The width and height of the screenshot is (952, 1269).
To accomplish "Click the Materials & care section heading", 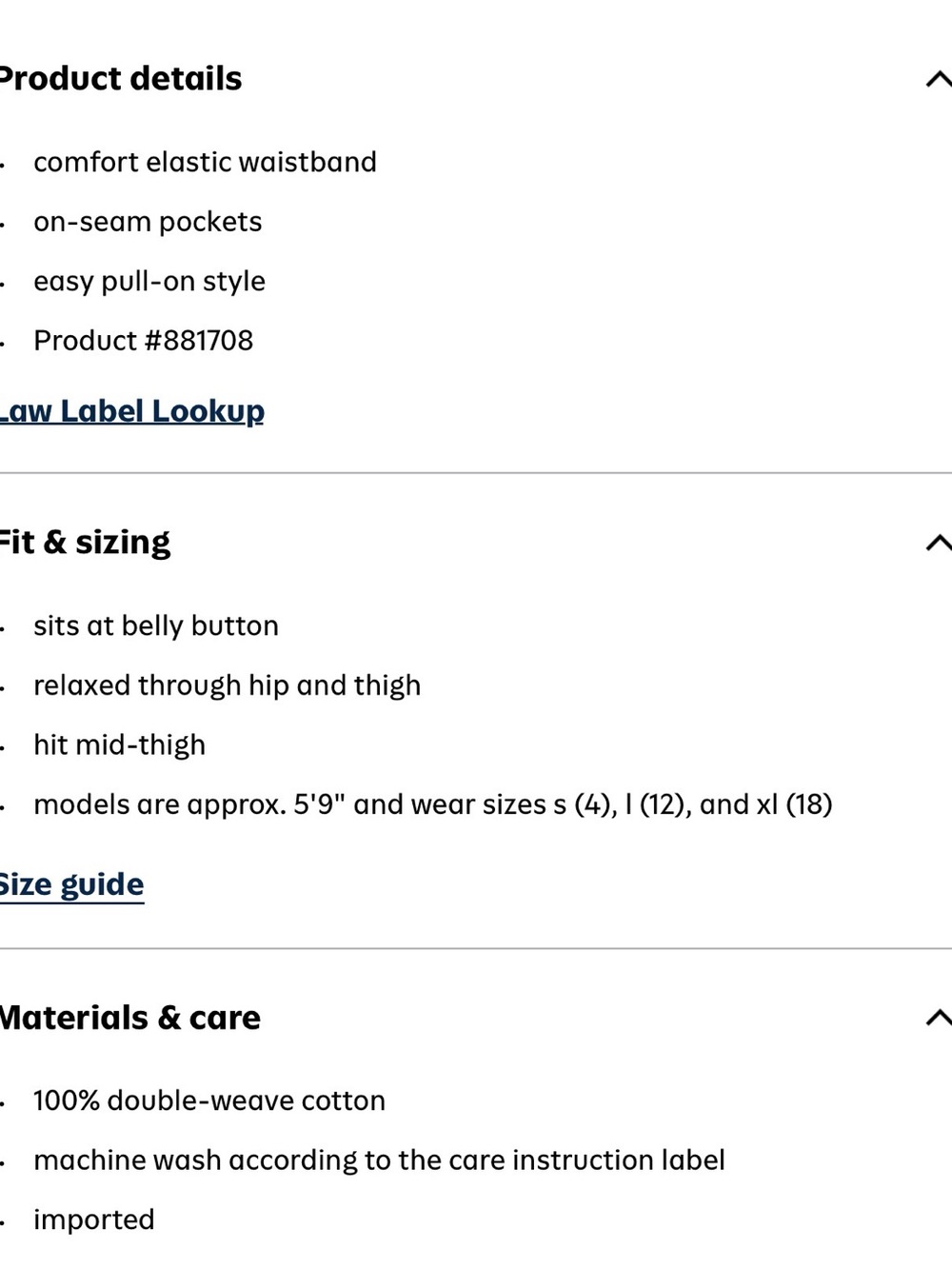I will point(130,1018).
